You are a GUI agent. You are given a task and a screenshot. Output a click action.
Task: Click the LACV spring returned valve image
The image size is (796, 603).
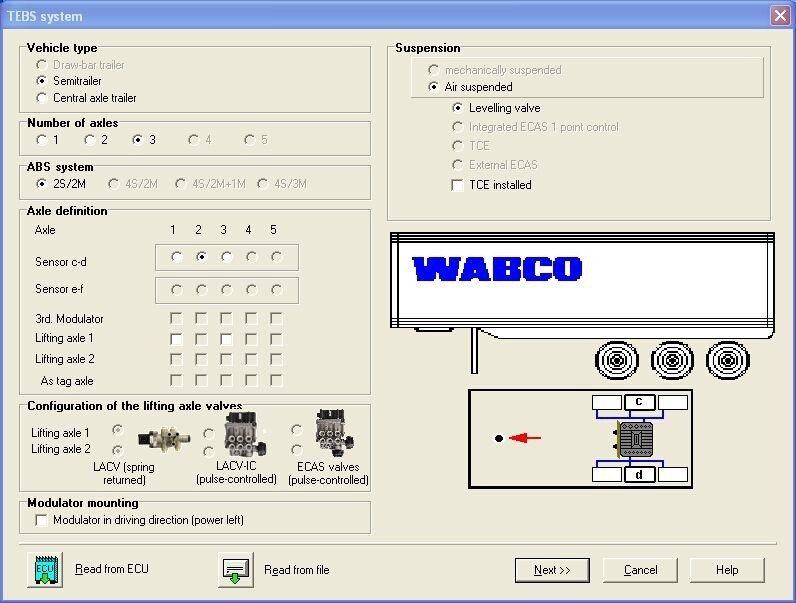[163, 438]
